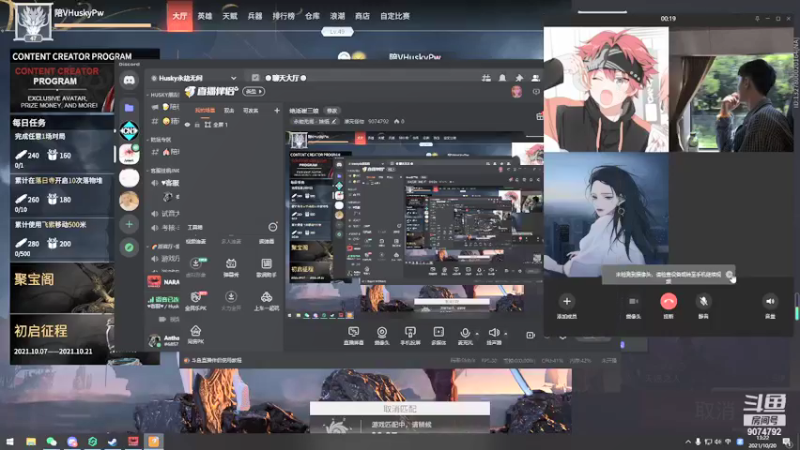The height and width of the screenshot is (450, 800).
Task: Select the cat avatar server icon
Action: [129, 201]
